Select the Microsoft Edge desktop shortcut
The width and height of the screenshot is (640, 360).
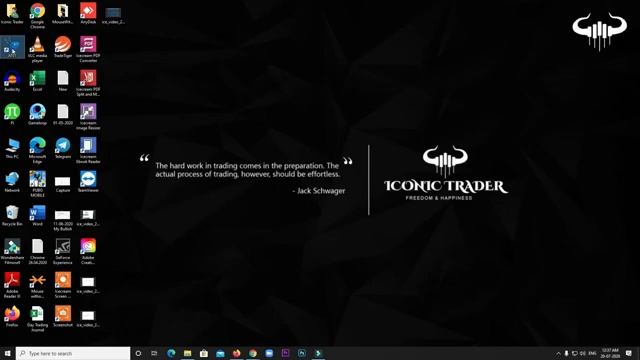coord(38,151)
